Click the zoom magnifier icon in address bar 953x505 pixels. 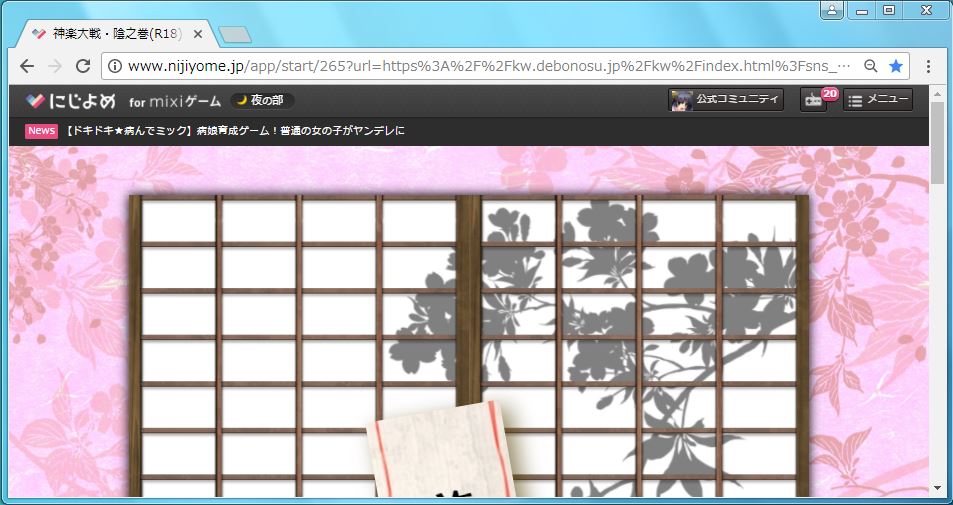click(x=870, y=66)
